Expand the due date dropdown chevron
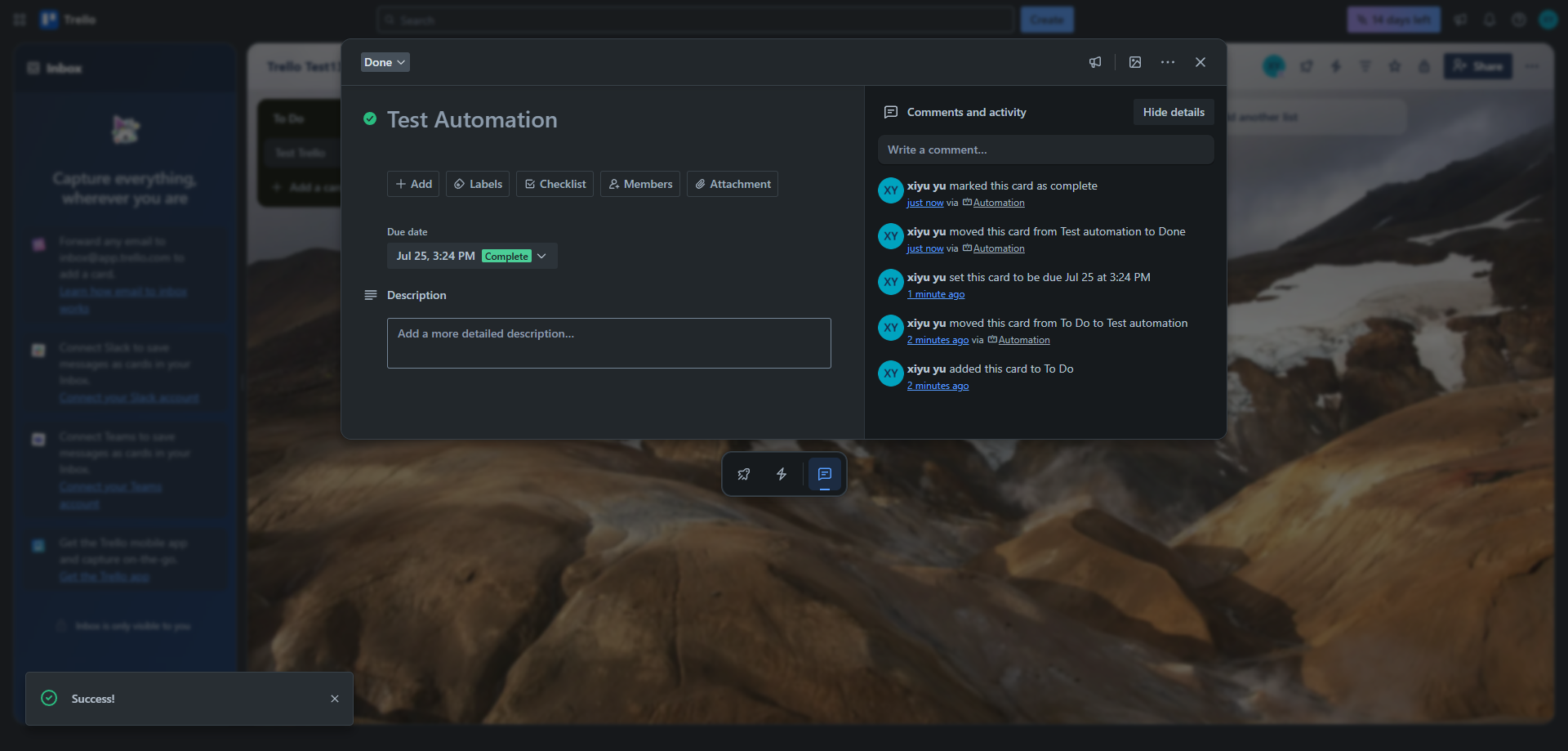This screenshot has width=1568, height=751. (541, 256)
